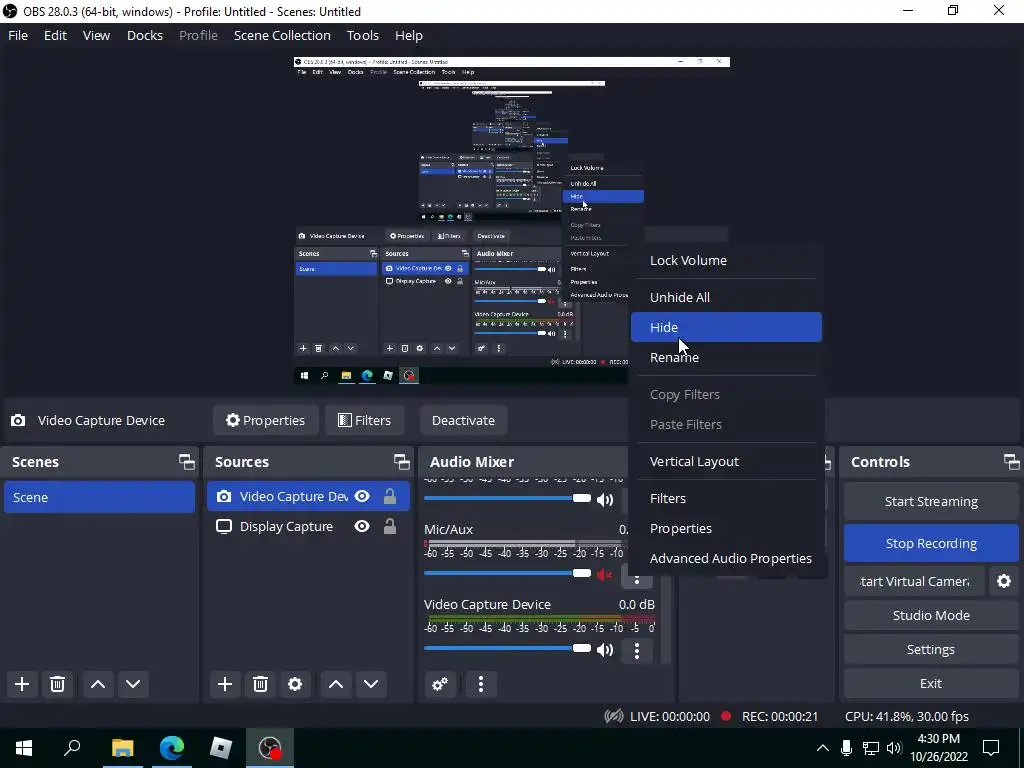The width and height of the screenshot is (1024, 768).
Task: Click camera icon beside Video Capture Device label
Action: click(x=18, y=420)
